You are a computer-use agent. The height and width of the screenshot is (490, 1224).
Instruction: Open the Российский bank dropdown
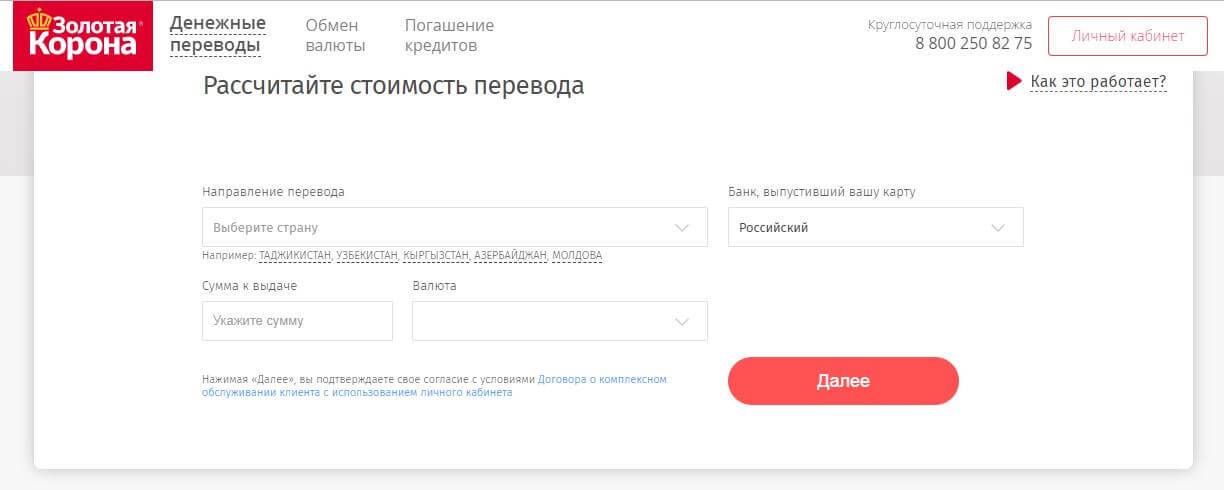pyautogui.click(x=875, y=227)
